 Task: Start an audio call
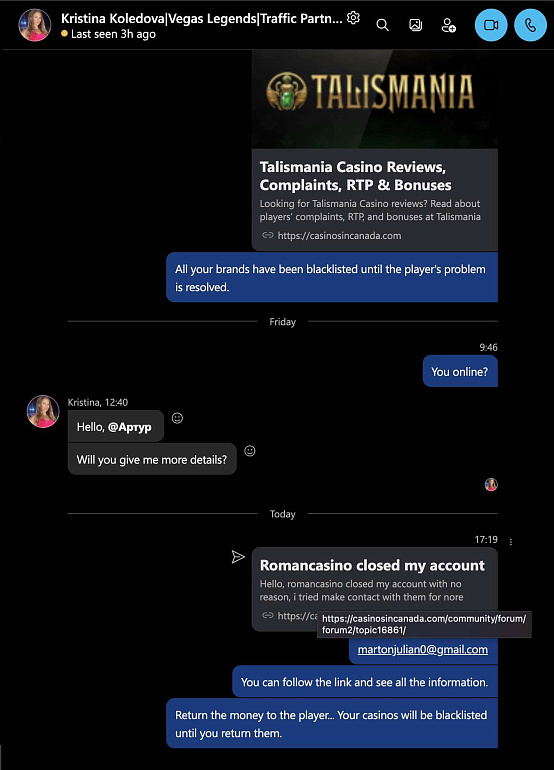pyautogui.click(x=530, y=25)
